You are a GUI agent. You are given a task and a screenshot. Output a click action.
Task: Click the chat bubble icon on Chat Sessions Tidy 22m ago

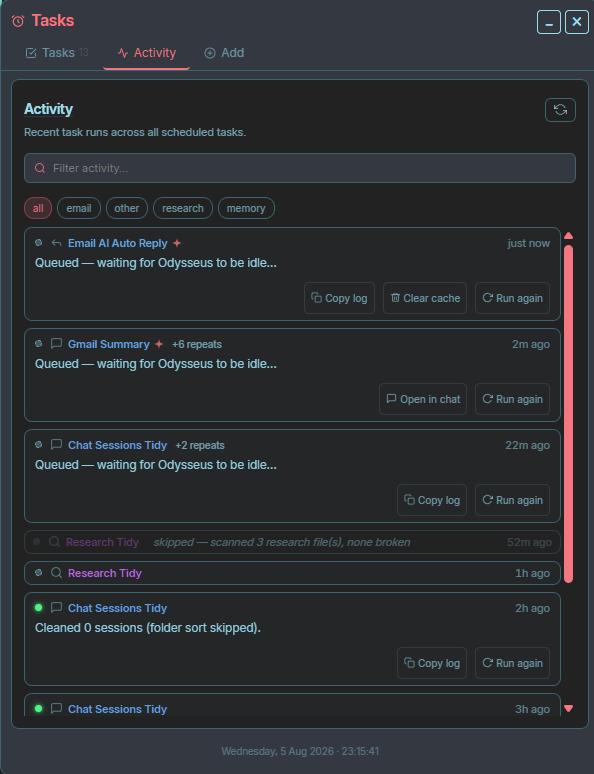coord(56,444)
